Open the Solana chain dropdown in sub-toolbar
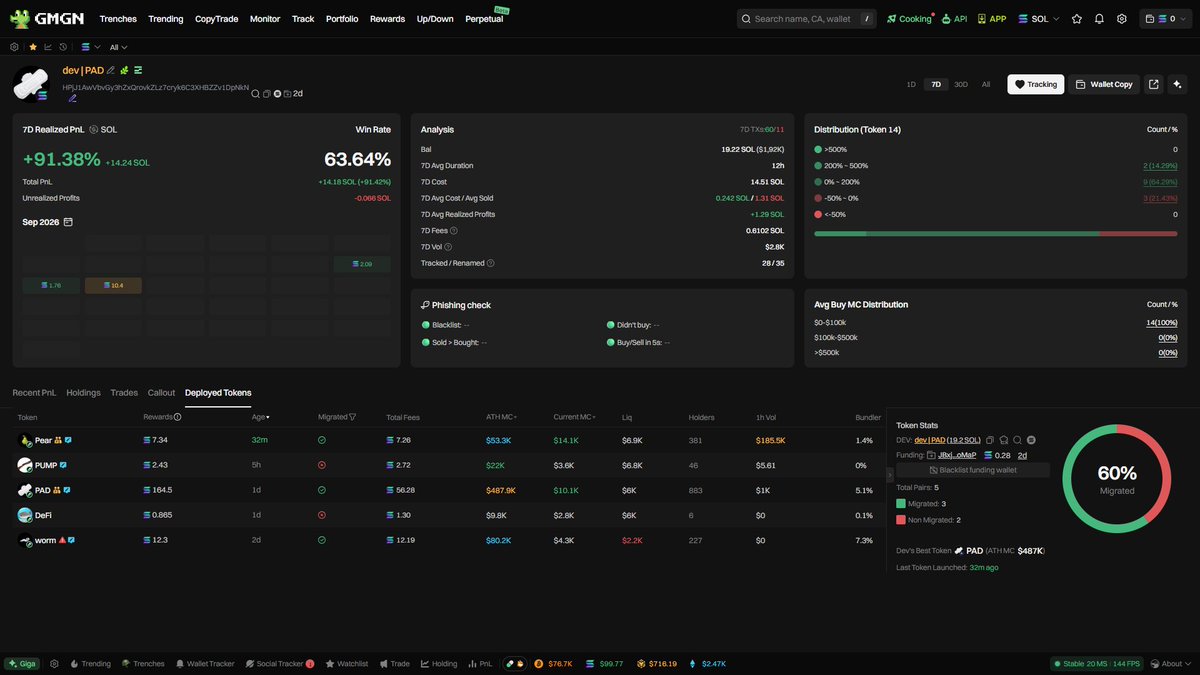1200x675 pixels. click(91, 47)
